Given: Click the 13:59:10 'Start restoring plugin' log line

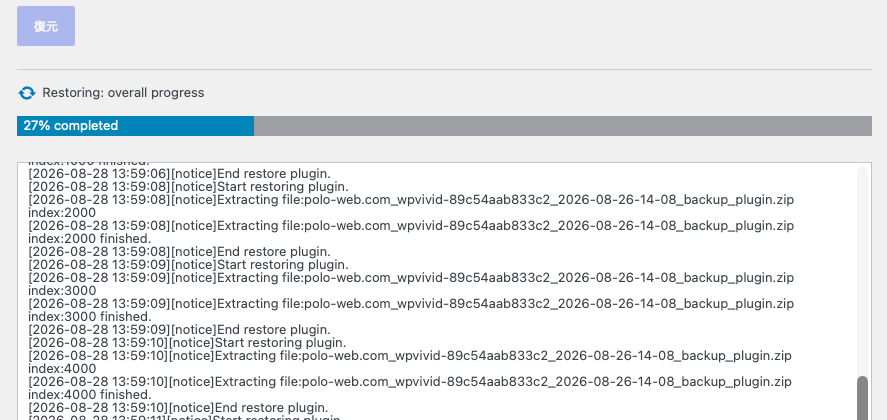Looking at the screenshot, I should click(187, 343).
